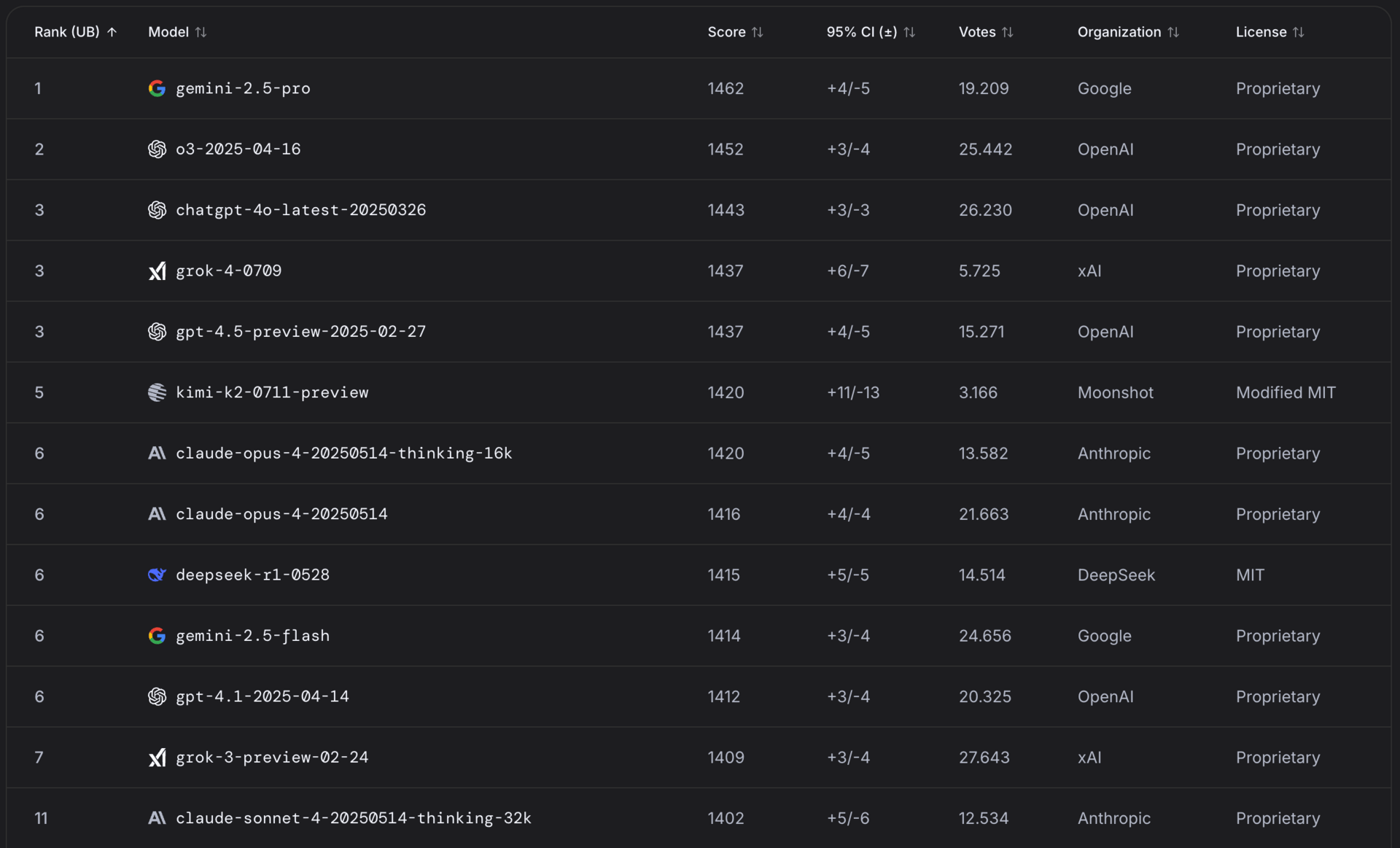Sort by the Organization column header
Viewport: 1400px width, 848px height.
pos(1128,32)
